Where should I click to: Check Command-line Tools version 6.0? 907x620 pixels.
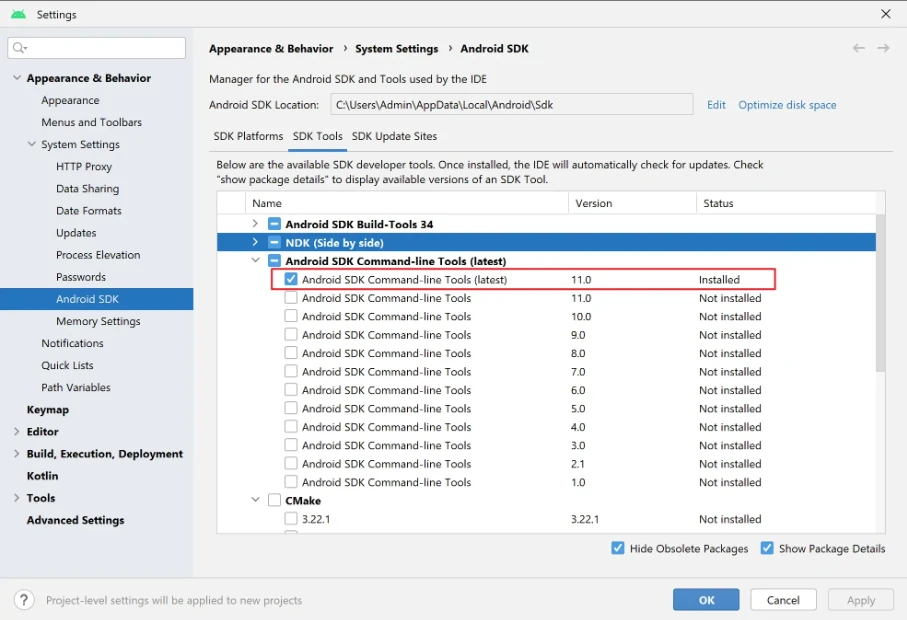click(x=291, y=390)
